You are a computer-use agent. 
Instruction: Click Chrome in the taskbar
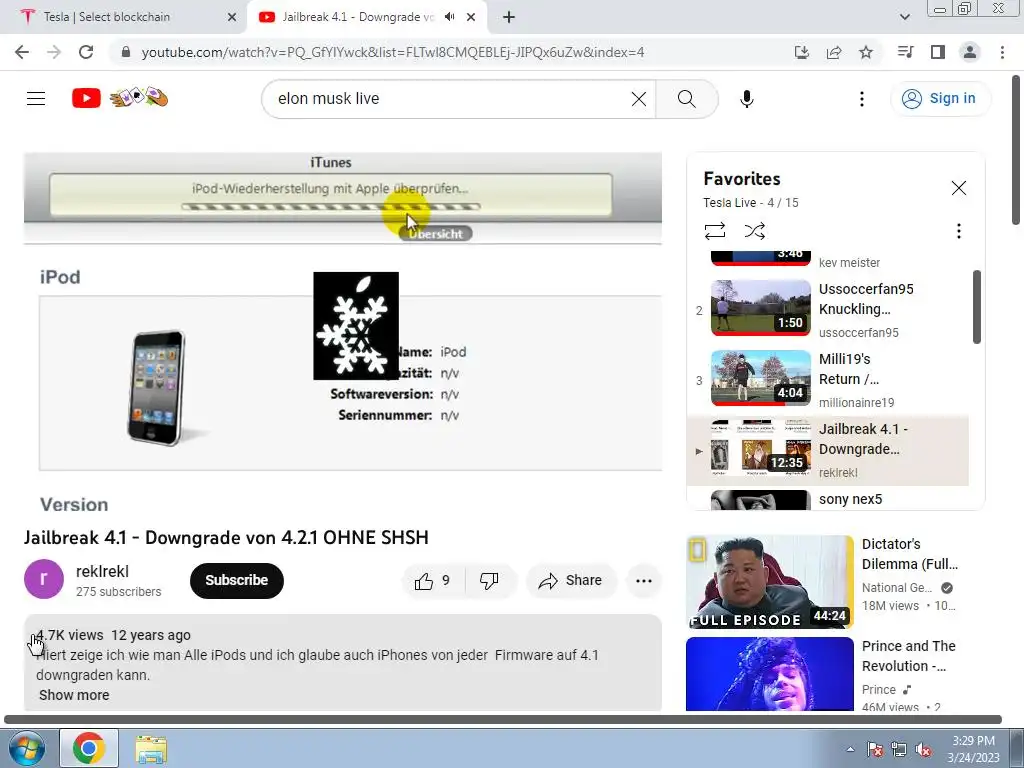pyautogui.click(x=89, y=748)
